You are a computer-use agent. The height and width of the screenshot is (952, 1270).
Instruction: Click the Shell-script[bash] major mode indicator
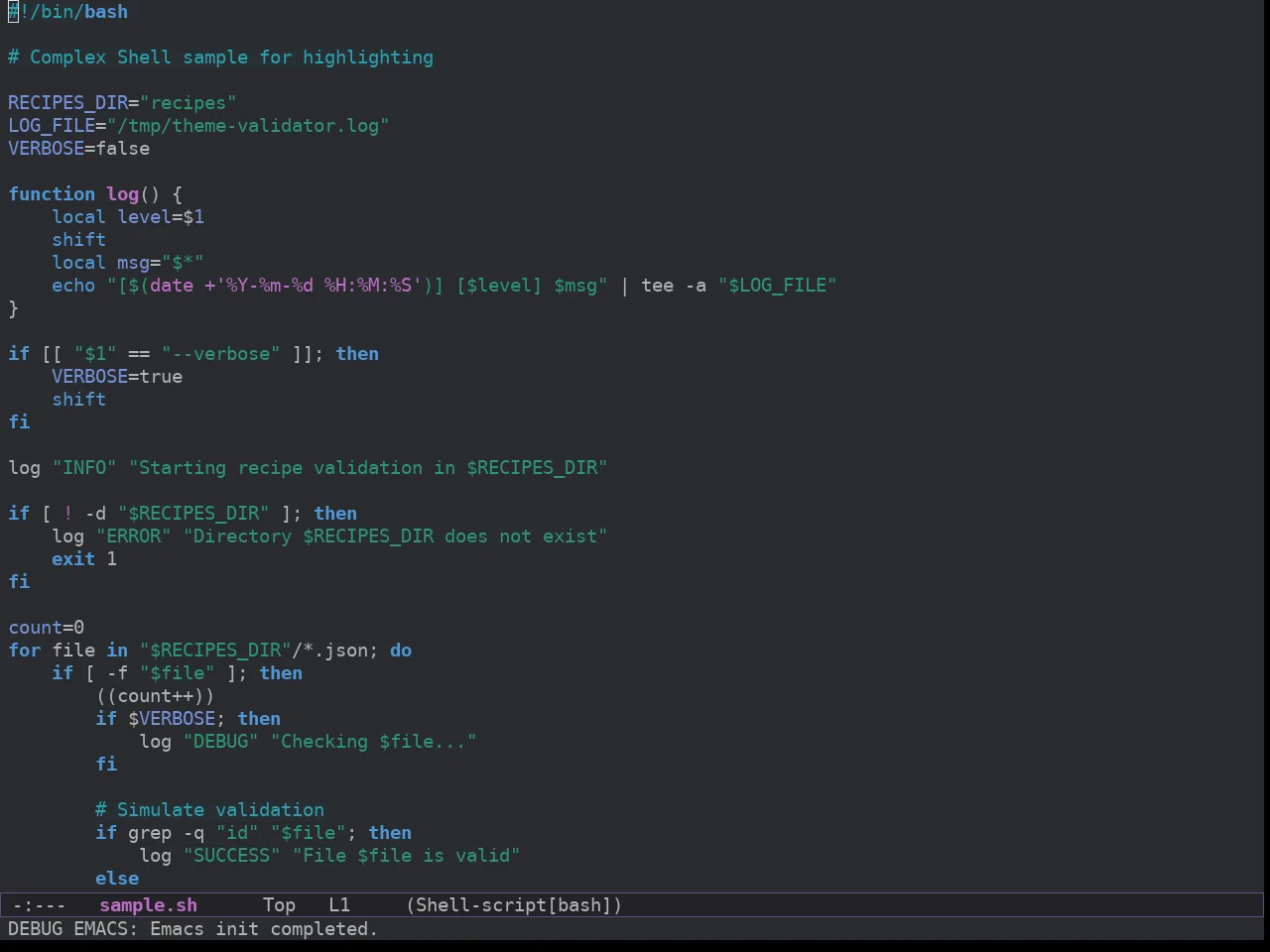514,905
